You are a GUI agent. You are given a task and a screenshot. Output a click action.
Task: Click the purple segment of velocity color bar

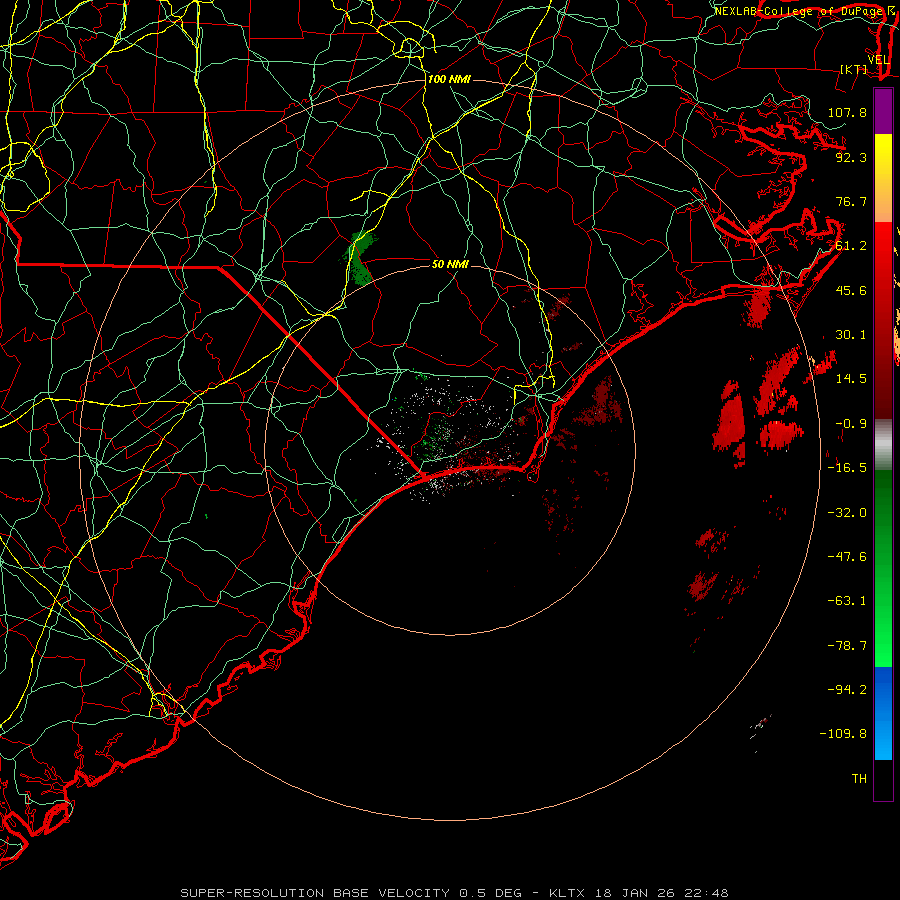883,111
